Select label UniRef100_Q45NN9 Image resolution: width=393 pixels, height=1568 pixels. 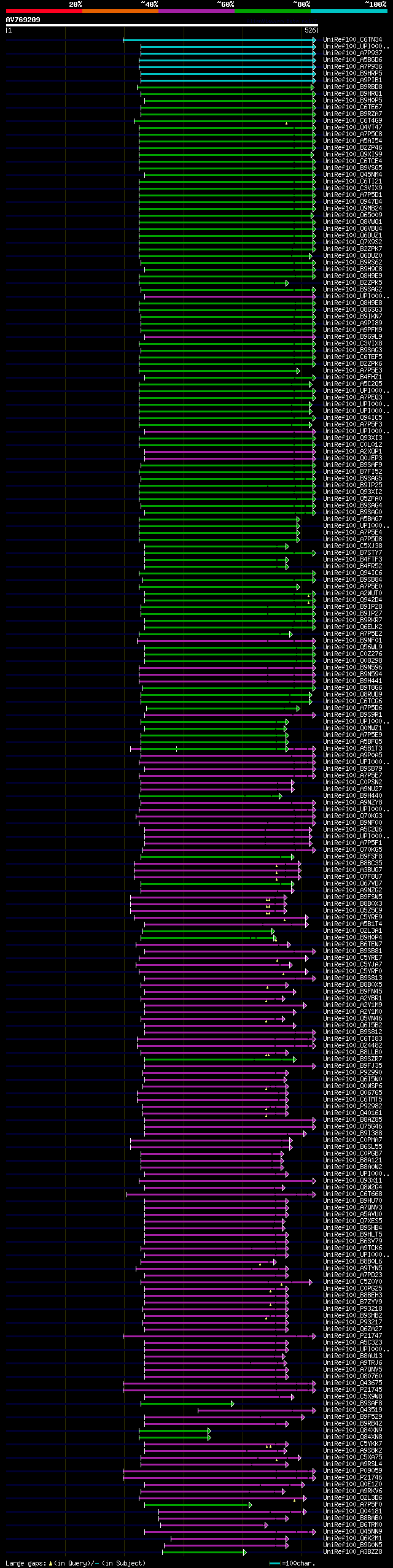click(352, 1532)
